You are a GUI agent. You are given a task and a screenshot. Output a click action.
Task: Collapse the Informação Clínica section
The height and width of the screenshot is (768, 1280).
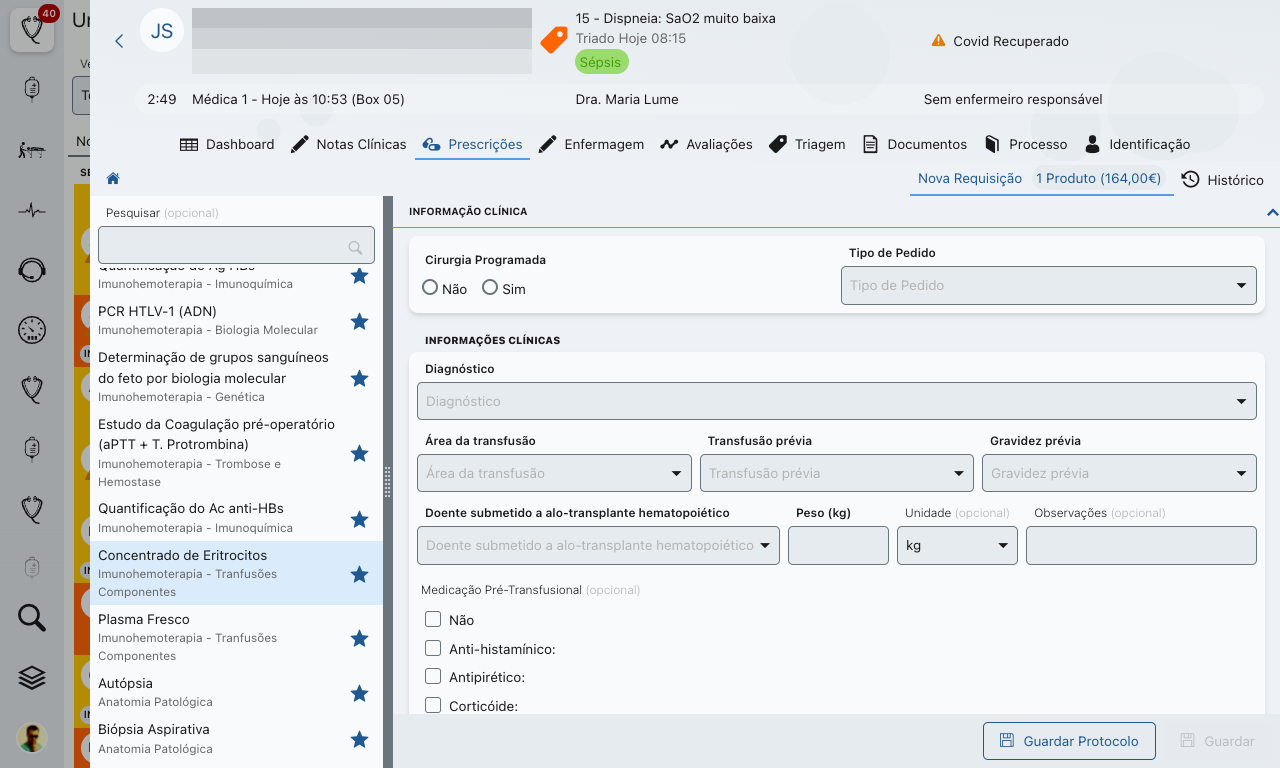point(1272,212)
